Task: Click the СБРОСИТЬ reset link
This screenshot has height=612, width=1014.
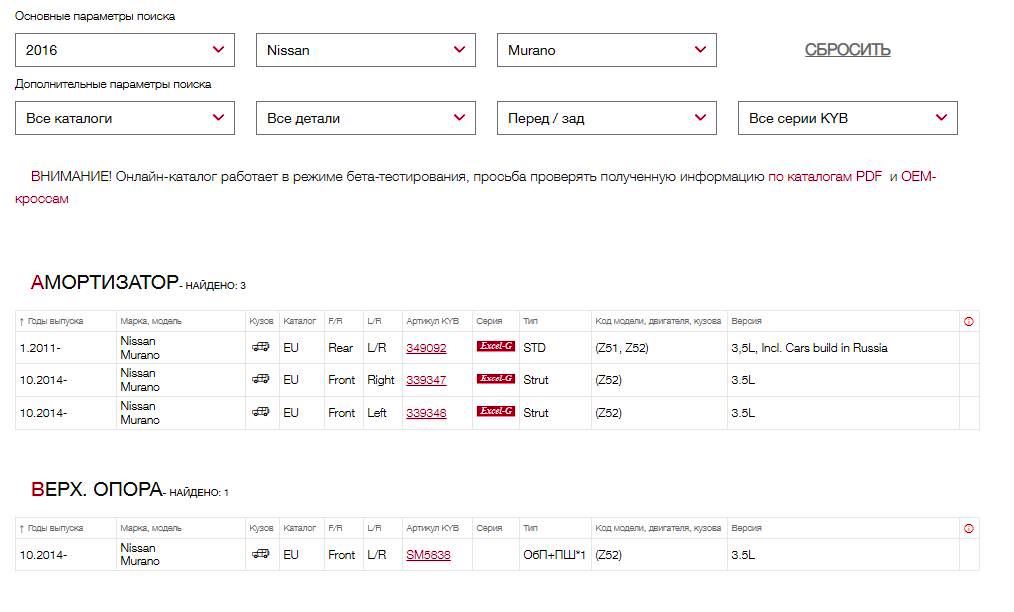Action: point(847,50)
